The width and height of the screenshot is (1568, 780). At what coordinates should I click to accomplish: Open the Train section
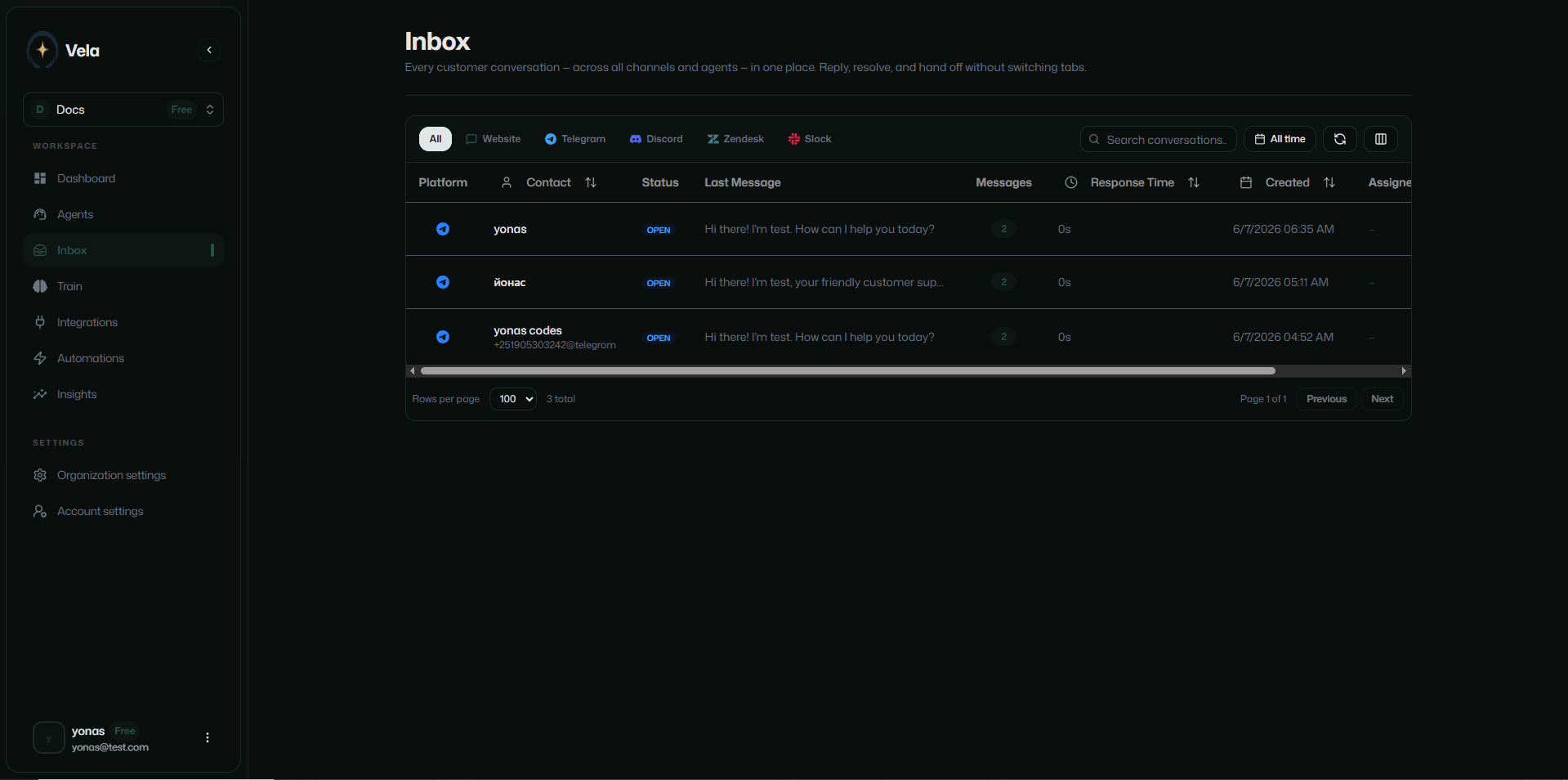coord(123,286)
